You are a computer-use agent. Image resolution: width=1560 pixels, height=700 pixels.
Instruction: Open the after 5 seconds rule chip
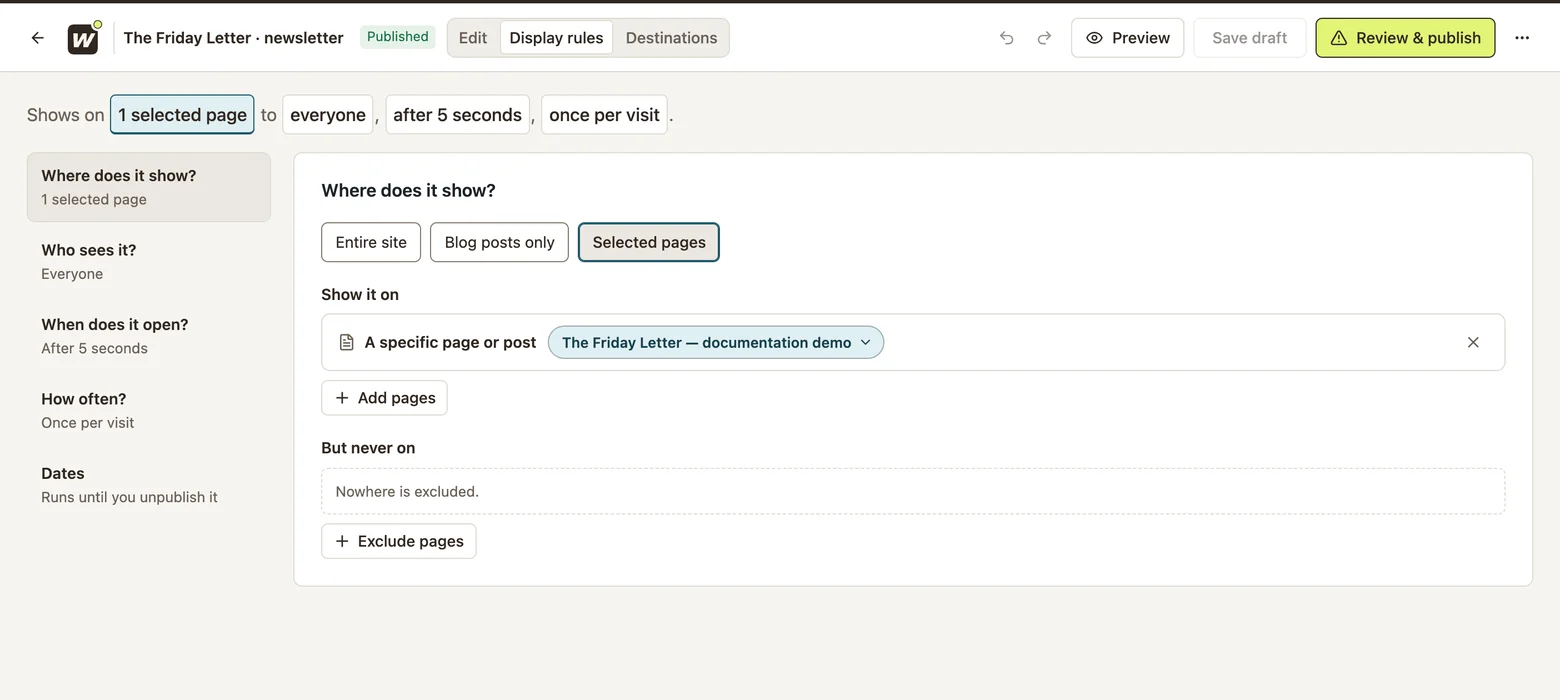point(457,115)
